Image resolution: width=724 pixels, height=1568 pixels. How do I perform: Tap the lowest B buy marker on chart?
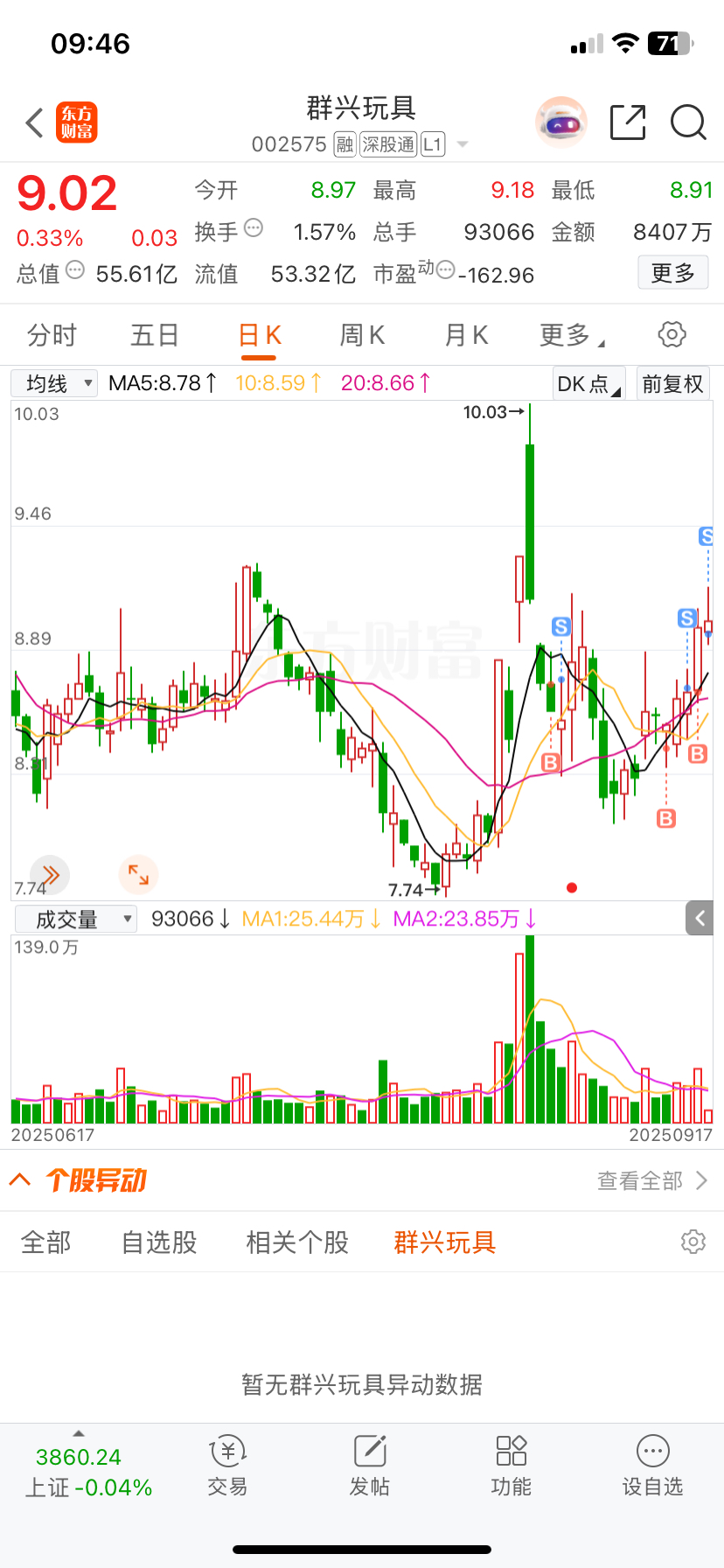pos(666,819)
